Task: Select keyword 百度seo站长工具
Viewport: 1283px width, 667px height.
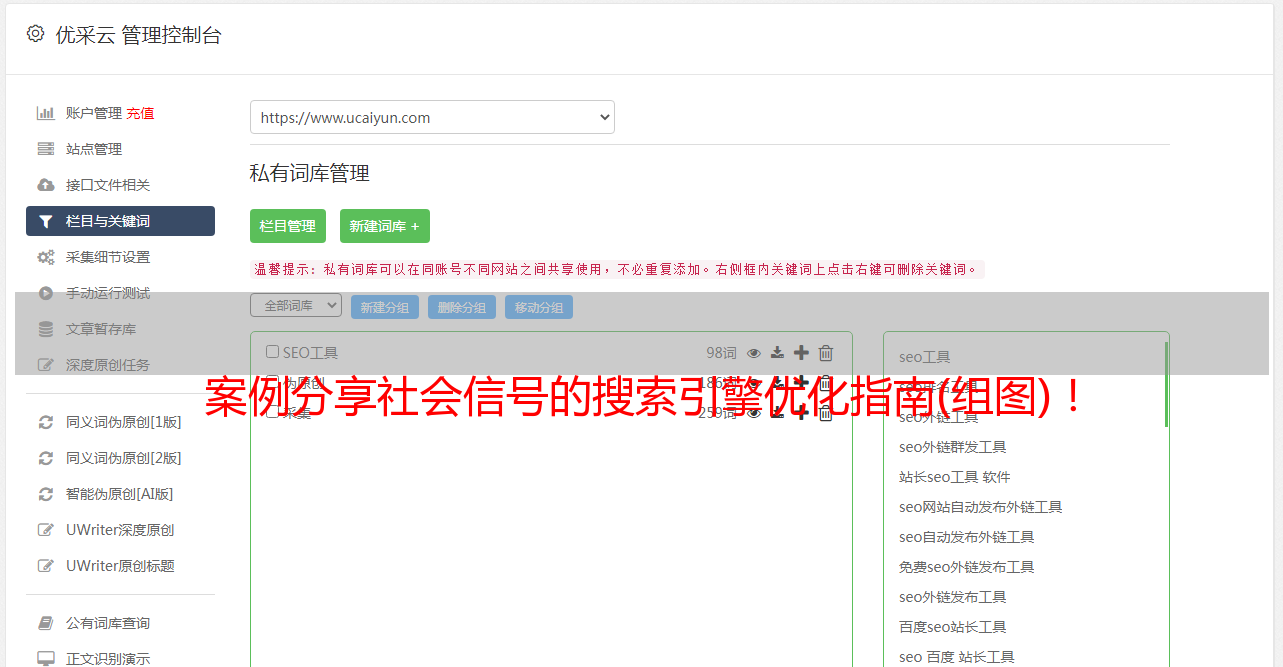Action: point(953,627)
